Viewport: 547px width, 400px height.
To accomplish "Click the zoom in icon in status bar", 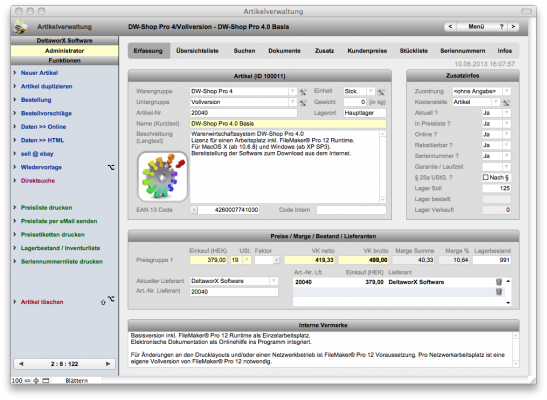I will pyautogui.click(x=36, y=381).
